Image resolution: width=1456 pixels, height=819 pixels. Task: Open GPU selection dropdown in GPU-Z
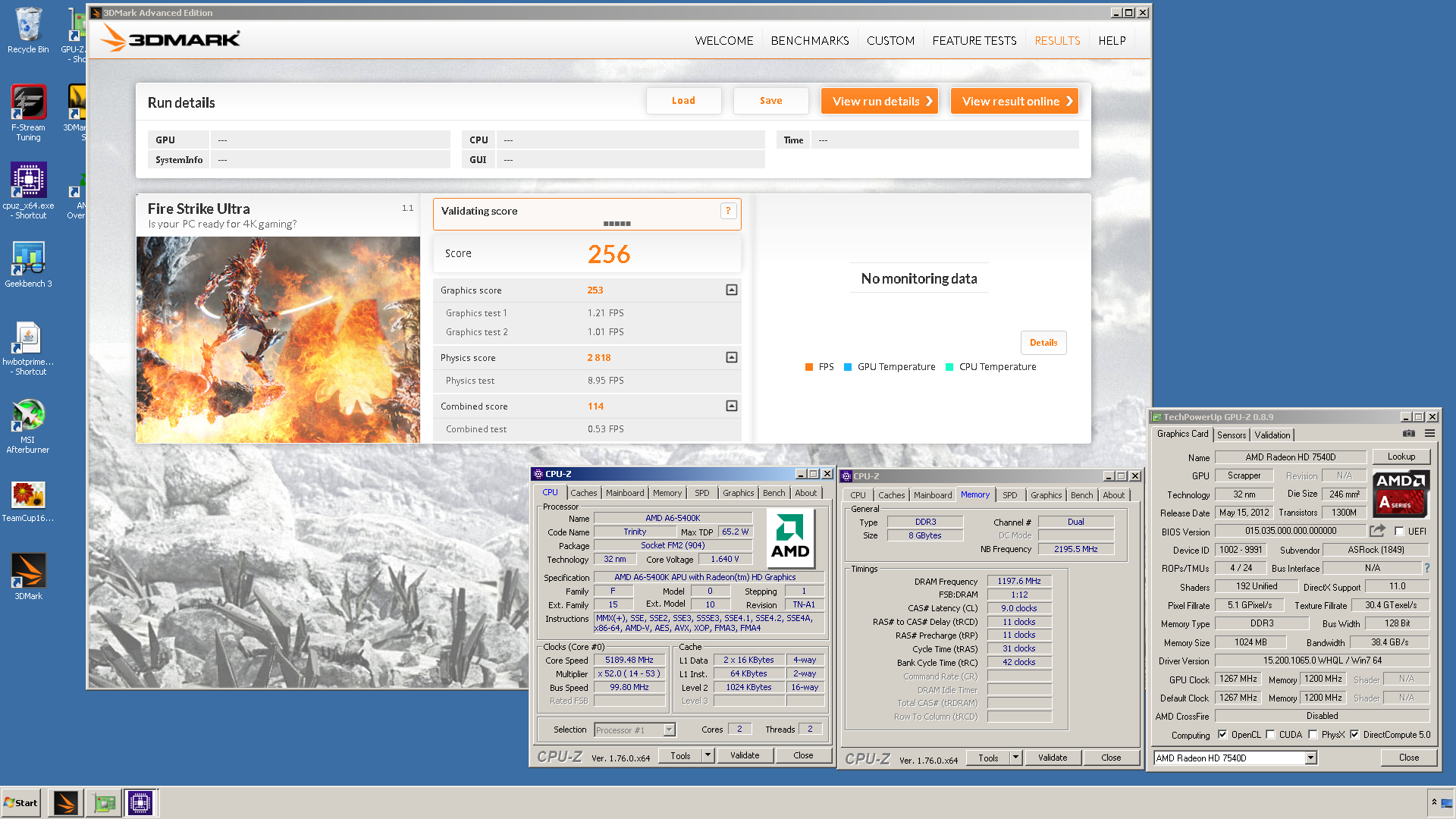[1310, 758]
